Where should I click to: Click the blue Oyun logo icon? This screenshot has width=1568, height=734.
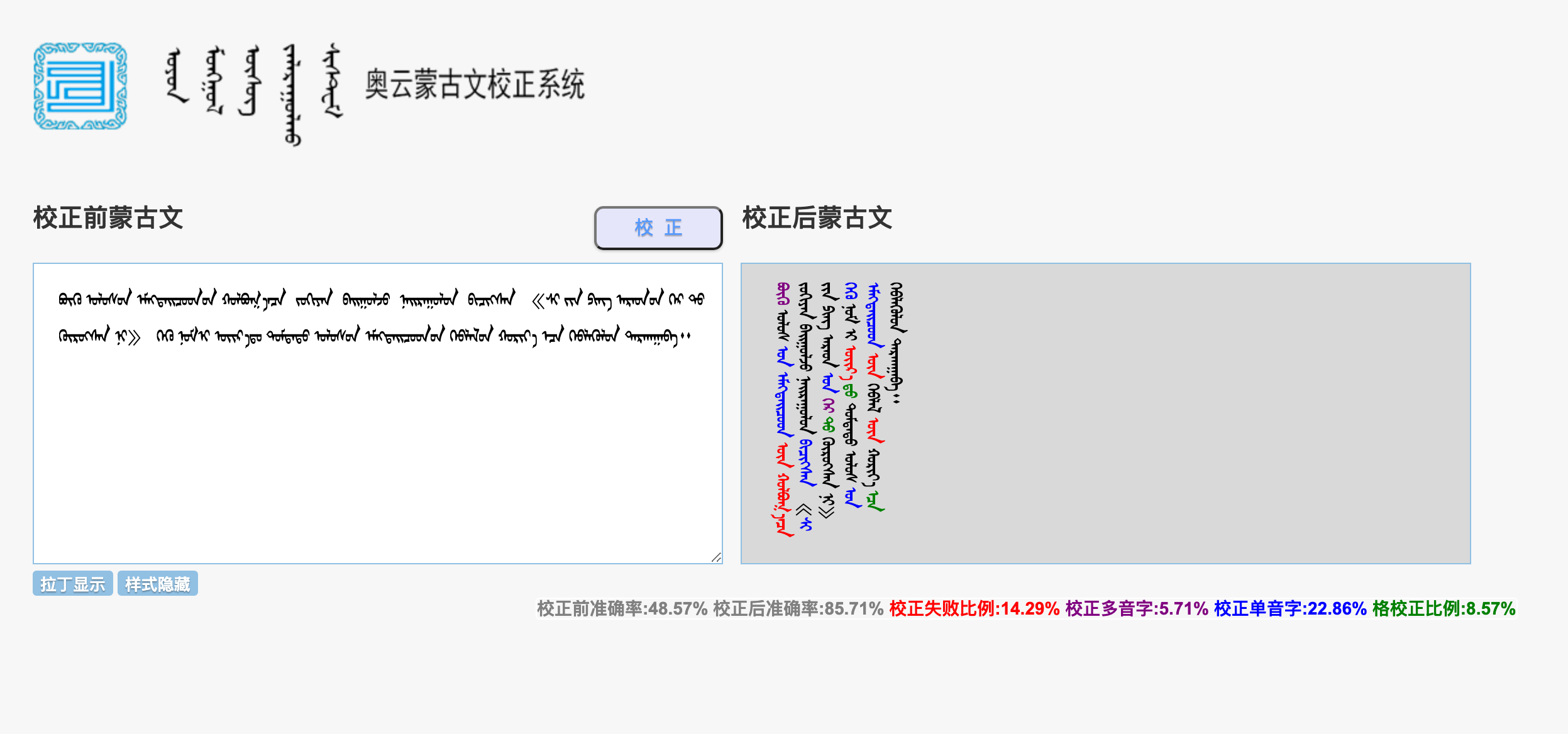pyautogui.click(x=80, y=82)
